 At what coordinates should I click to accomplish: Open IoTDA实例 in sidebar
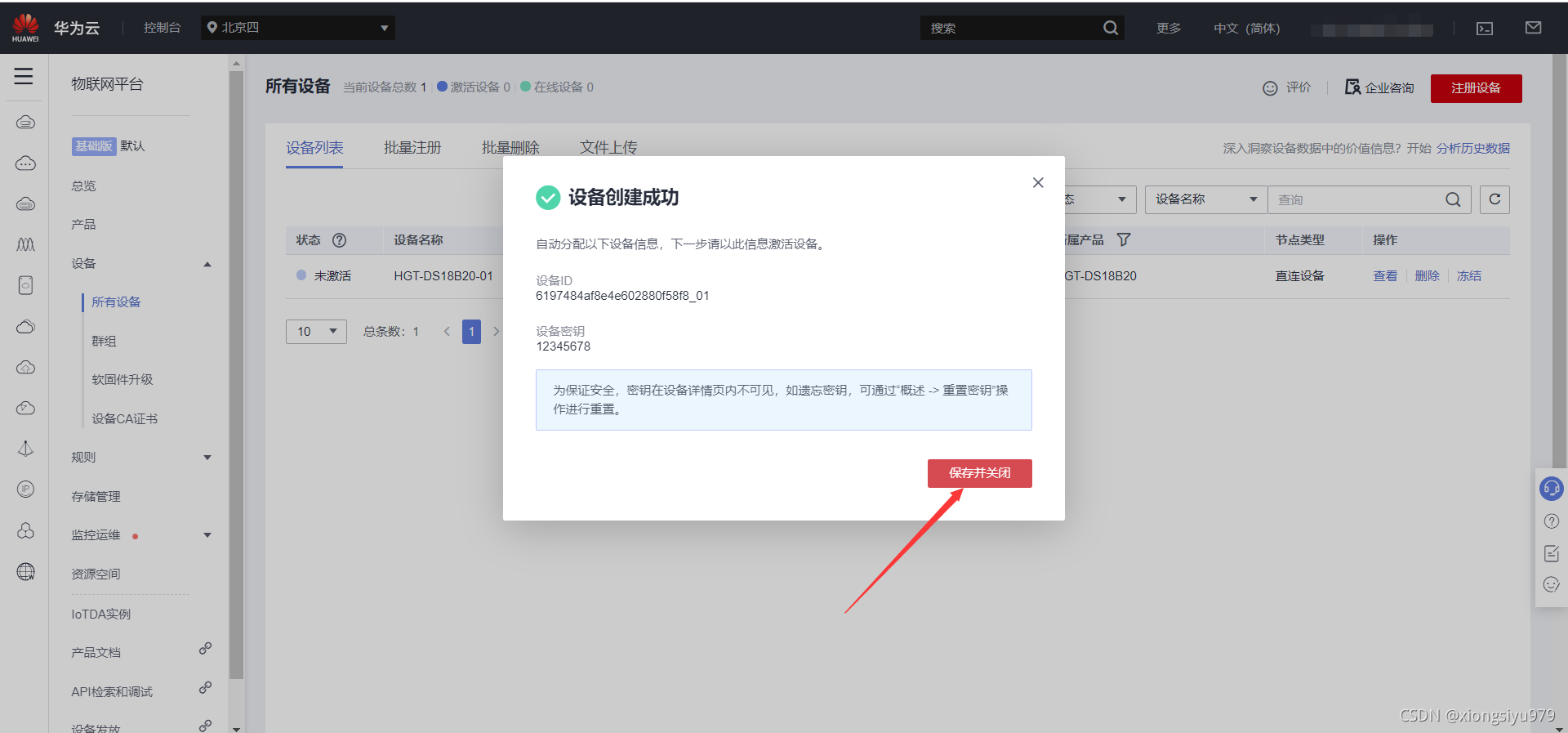(100, 615)
